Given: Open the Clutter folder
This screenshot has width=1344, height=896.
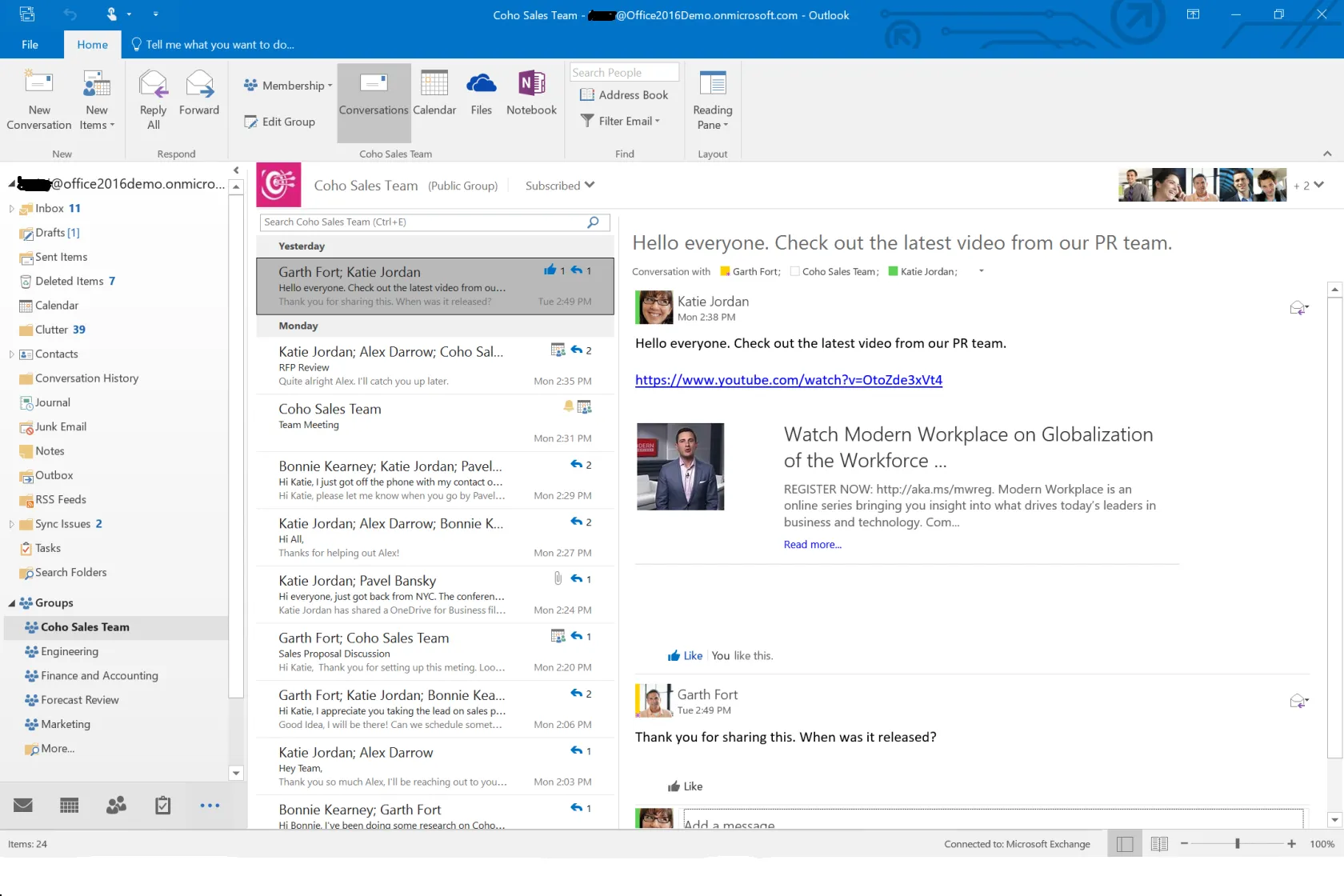Looking at the screenshot, I should 51,330.
